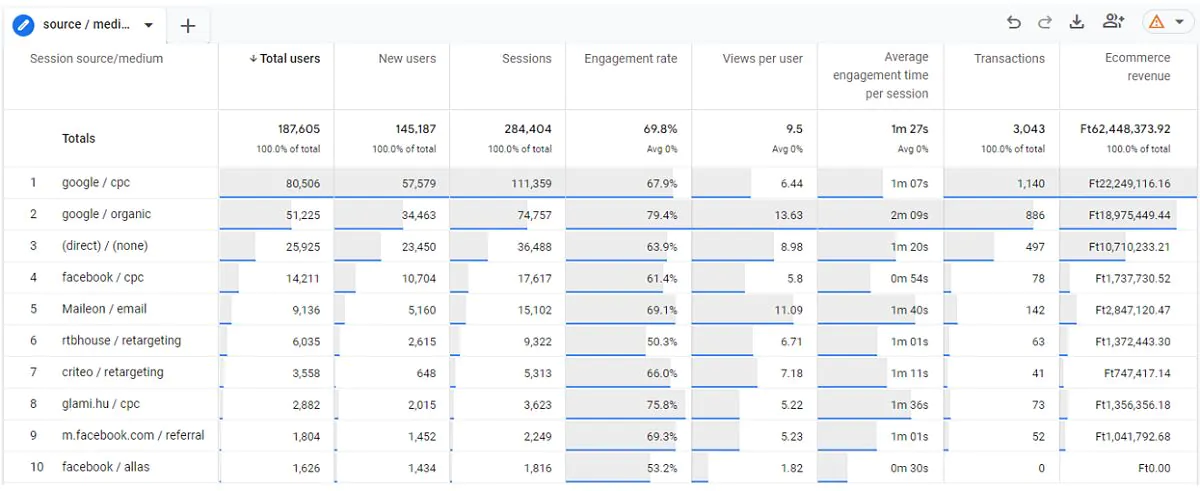Click the Engagement rate column header

pyautogui.click(x=631, y=59)
